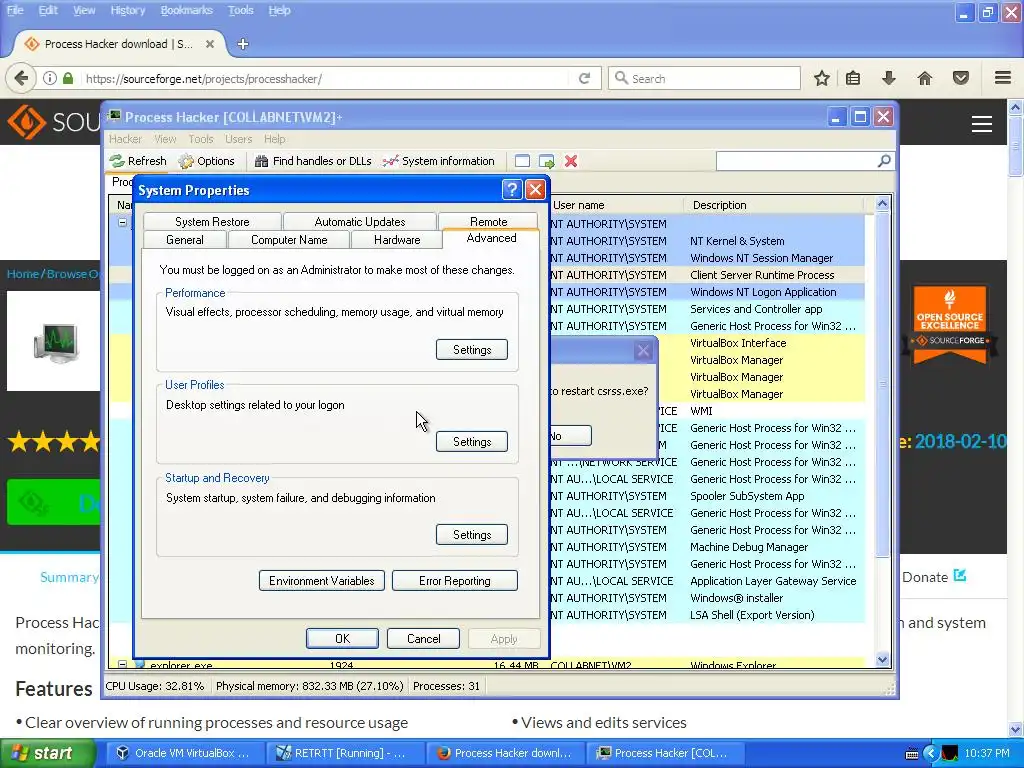Switch to the Remote tab
The height and width of the screenshot is (768, 1024).
(488, 221)
